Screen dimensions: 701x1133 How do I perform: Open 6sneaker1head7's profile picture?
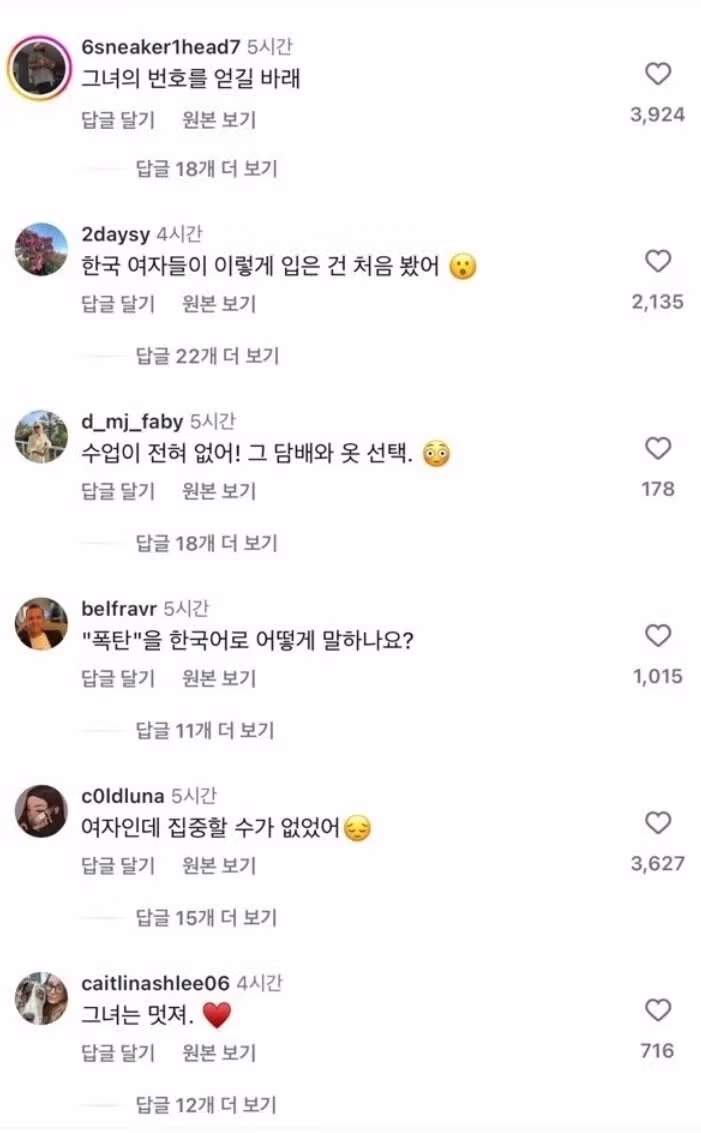(x=41, y=70)
